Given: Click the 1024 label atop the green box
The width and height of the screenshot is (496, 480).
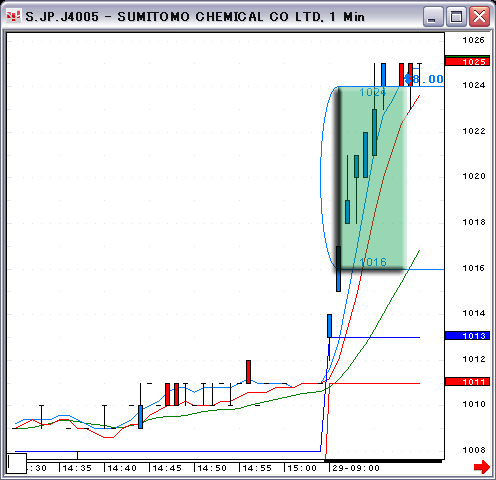Looking at the screenshot, I should (373, 92).
